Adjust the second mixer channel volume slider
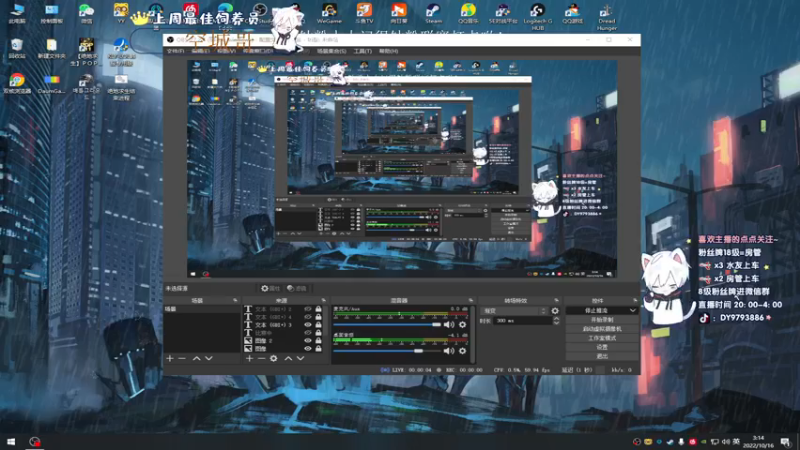The width and height of the screenshot is (800, 450). coord(387,351)
